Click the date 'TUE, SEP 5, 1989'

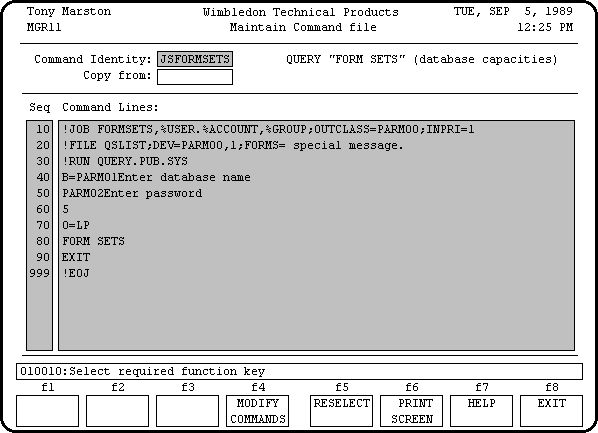click(x=513, y=11)
